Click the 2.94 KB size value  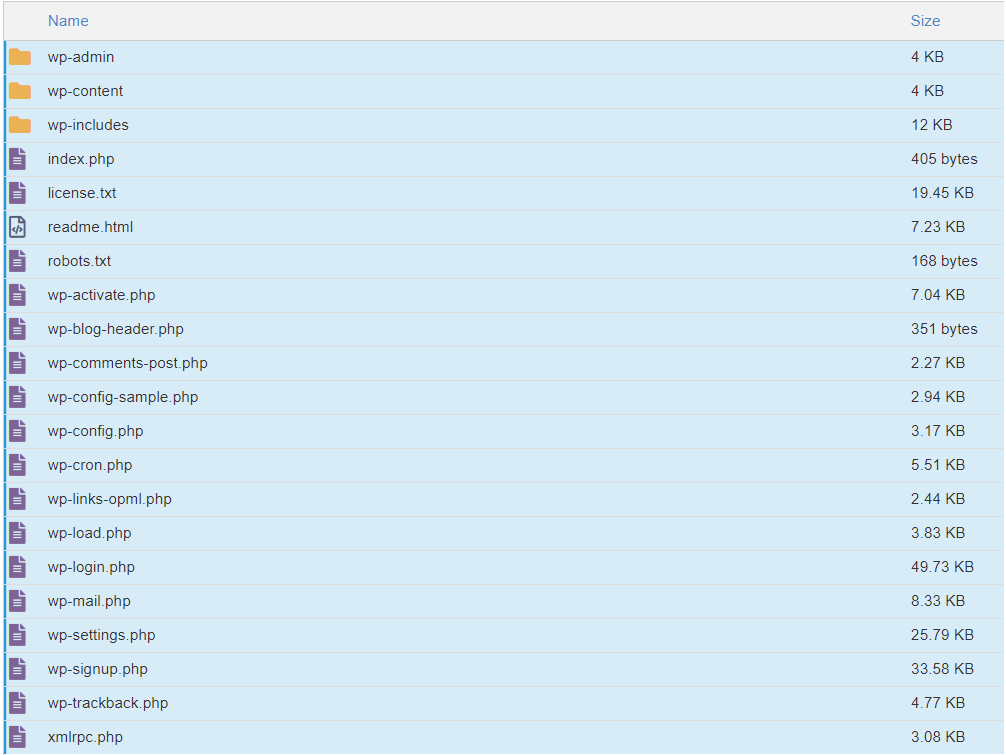[938, 397]
